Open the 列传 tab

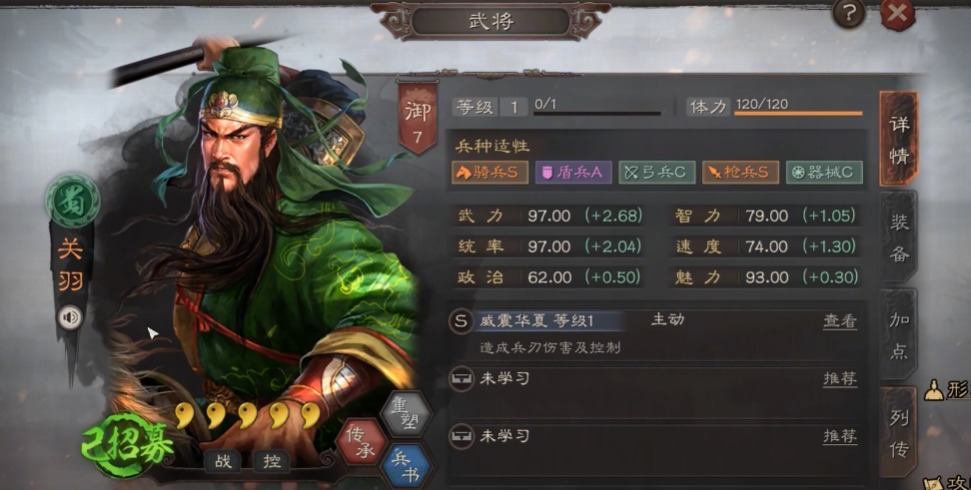click(899, 433)
